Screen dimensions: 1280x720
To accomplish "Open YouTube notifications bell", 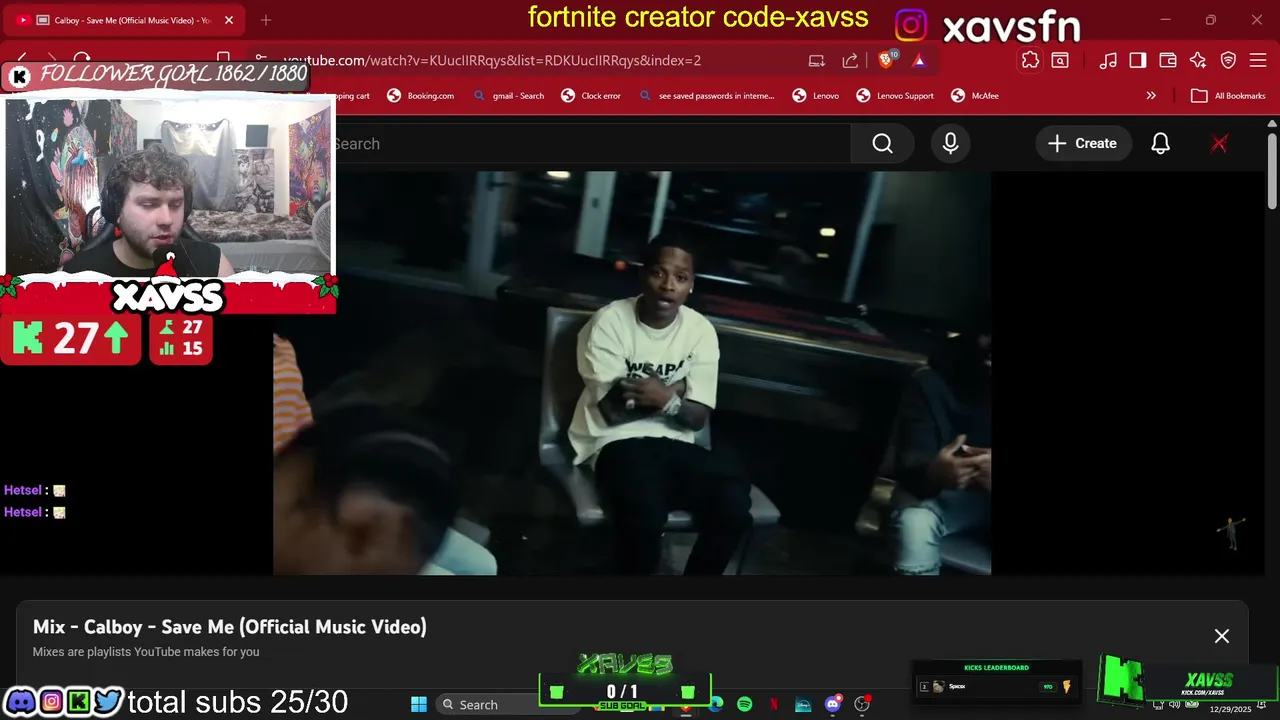I will pos(1160,144).
